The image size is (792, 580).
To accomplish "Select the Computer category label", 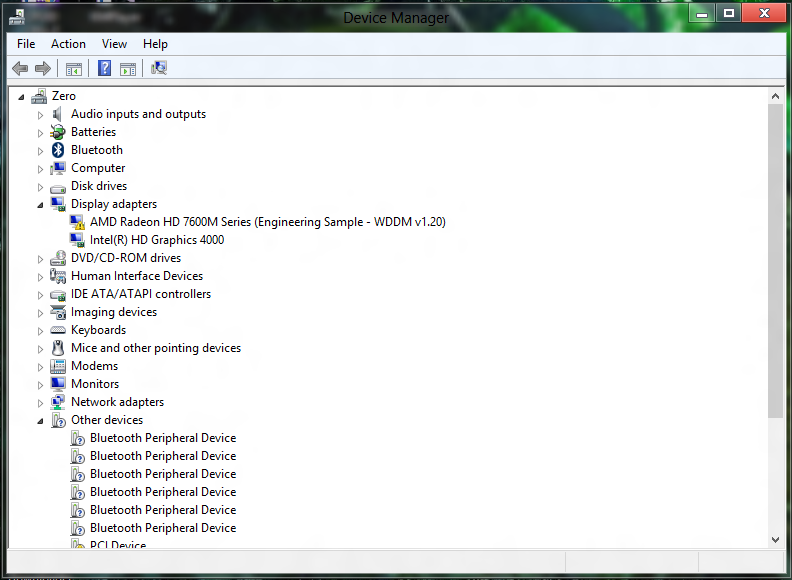I will (98, 168).
